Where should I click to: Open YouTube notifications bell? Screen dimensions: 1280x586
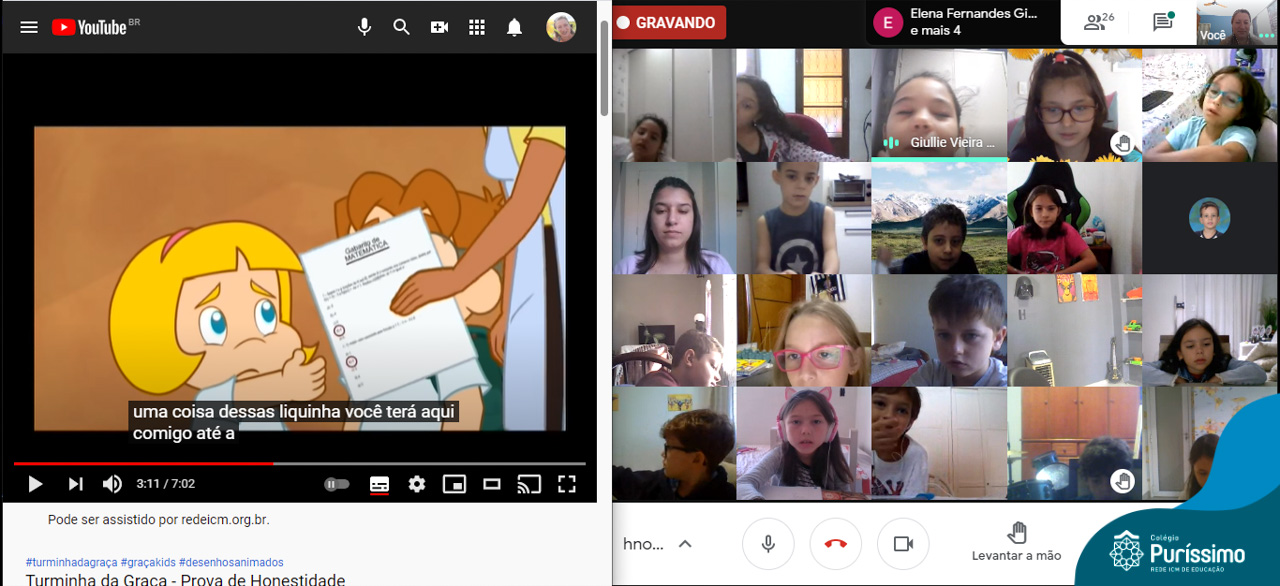tap(514, 27)
